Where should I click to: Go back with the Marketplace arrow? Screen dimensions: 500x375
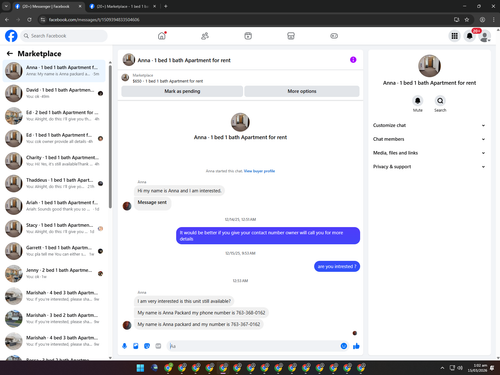click(x=10, y=53)
